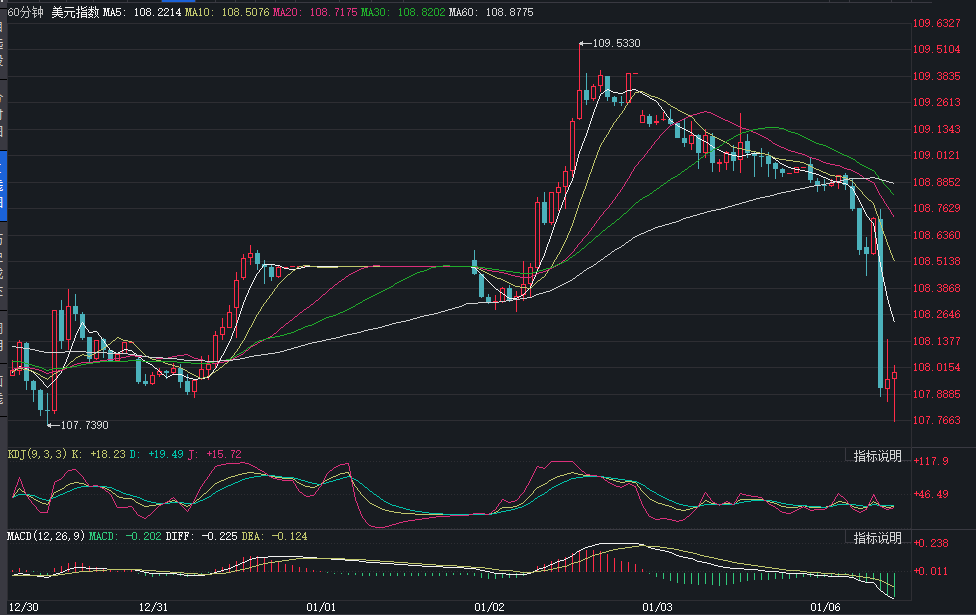
Task: Select the 01/06 date on time axis
Action: pos(825,607)
